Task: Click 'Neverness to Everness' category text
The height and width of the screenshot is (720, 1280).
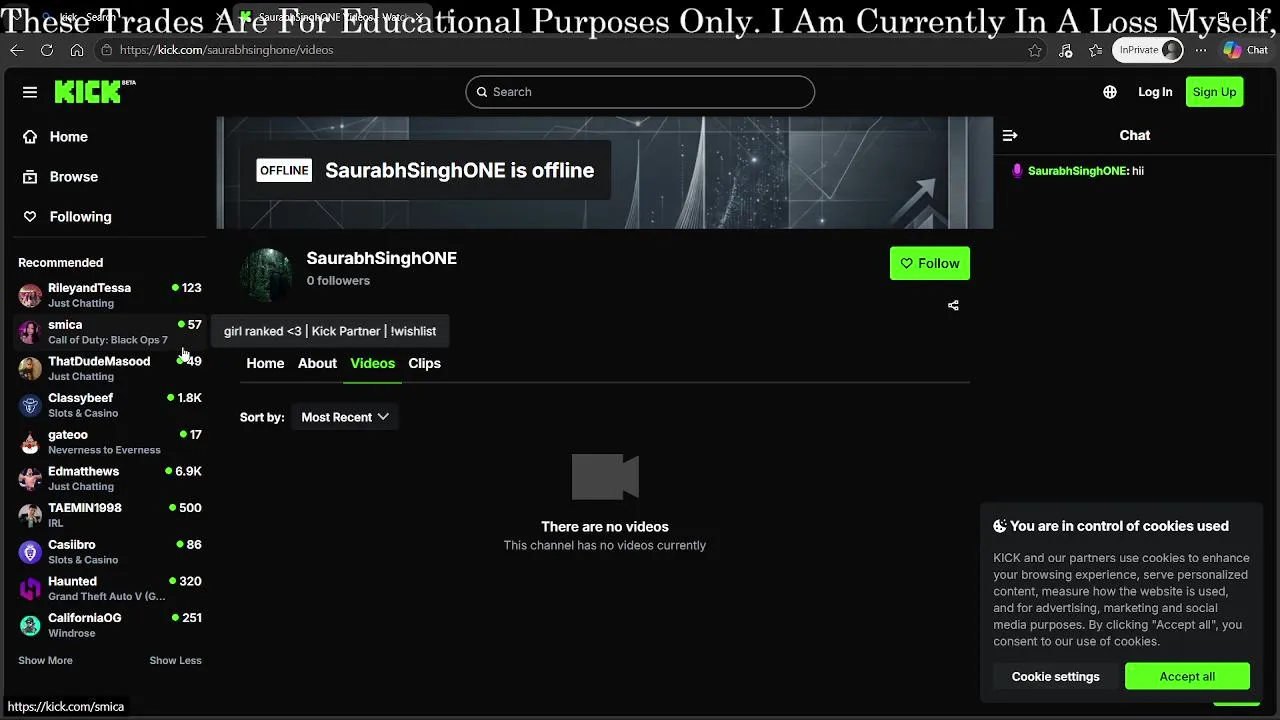Action: pyautogui.click(x=104, y=450)
